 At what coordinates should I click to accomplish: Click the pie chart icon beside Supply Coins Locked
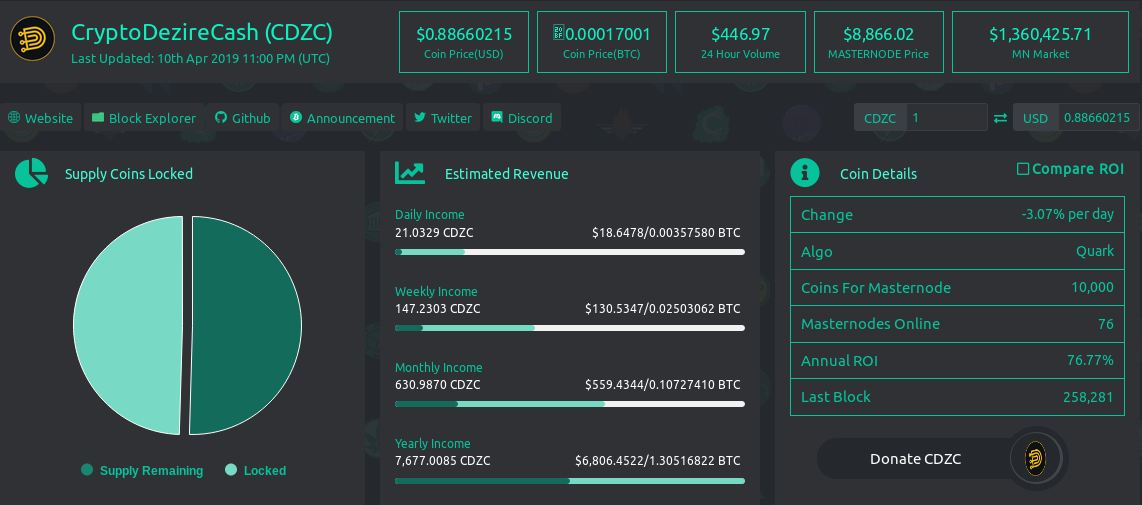pos(31,173)
